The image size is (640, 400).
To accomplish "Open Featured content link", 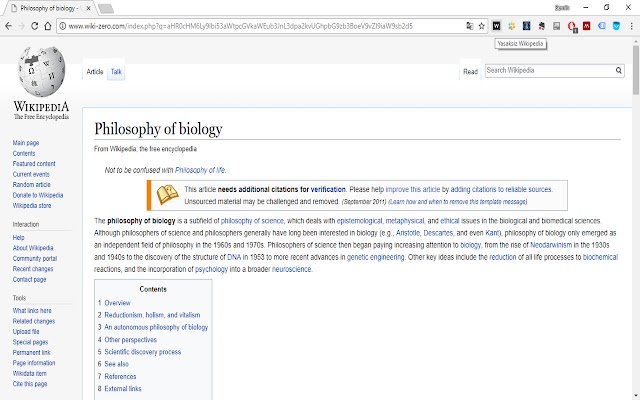I will [x=34, y=164].
